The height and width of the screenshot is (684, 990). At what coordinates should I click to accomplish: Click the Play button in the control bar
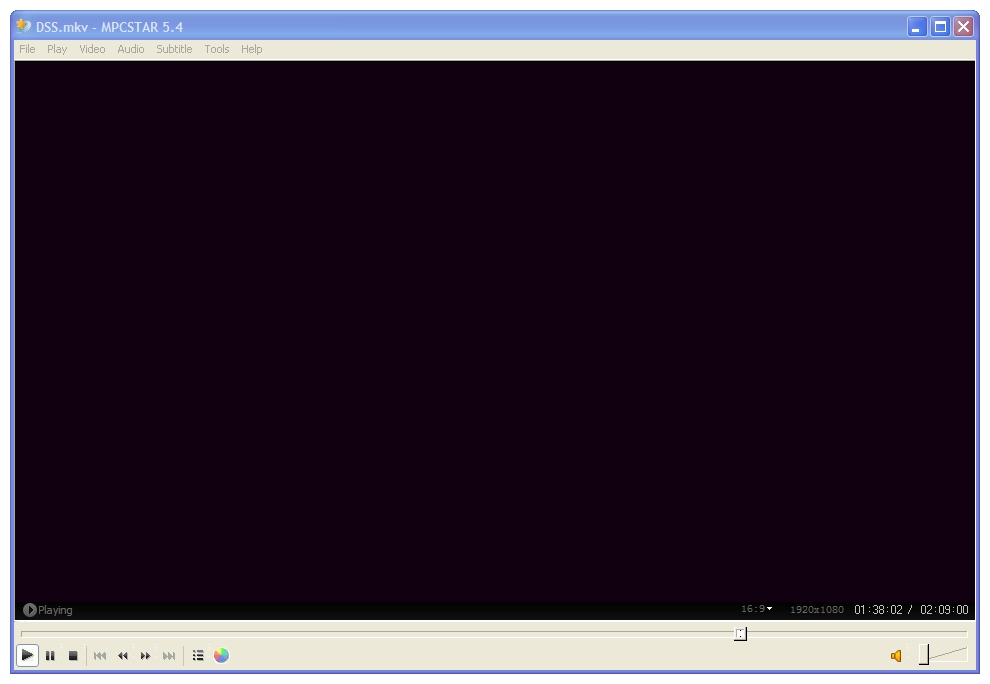point(27,655)
